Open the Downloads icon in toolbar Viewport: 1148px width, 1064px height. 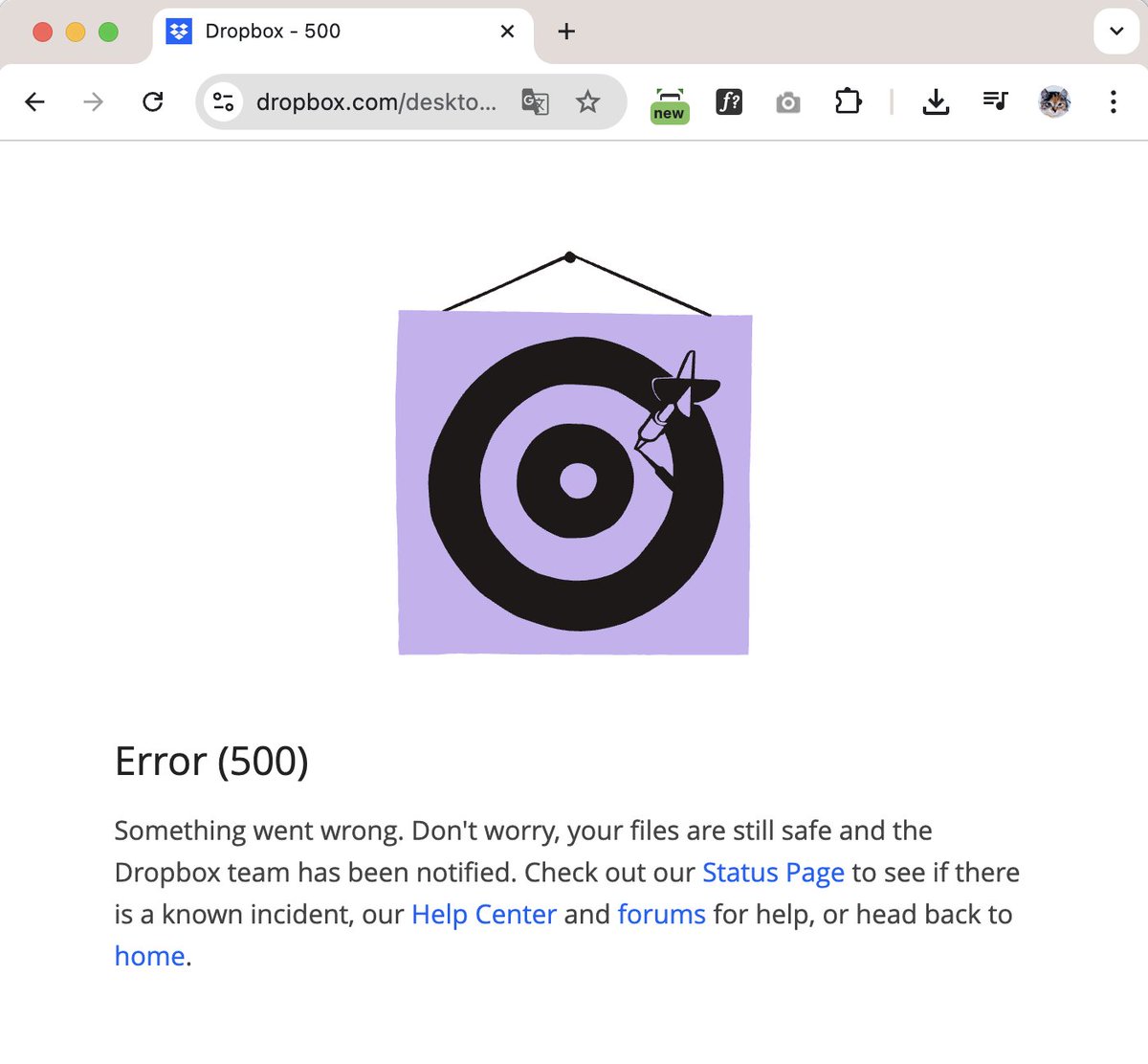[936, 101]
